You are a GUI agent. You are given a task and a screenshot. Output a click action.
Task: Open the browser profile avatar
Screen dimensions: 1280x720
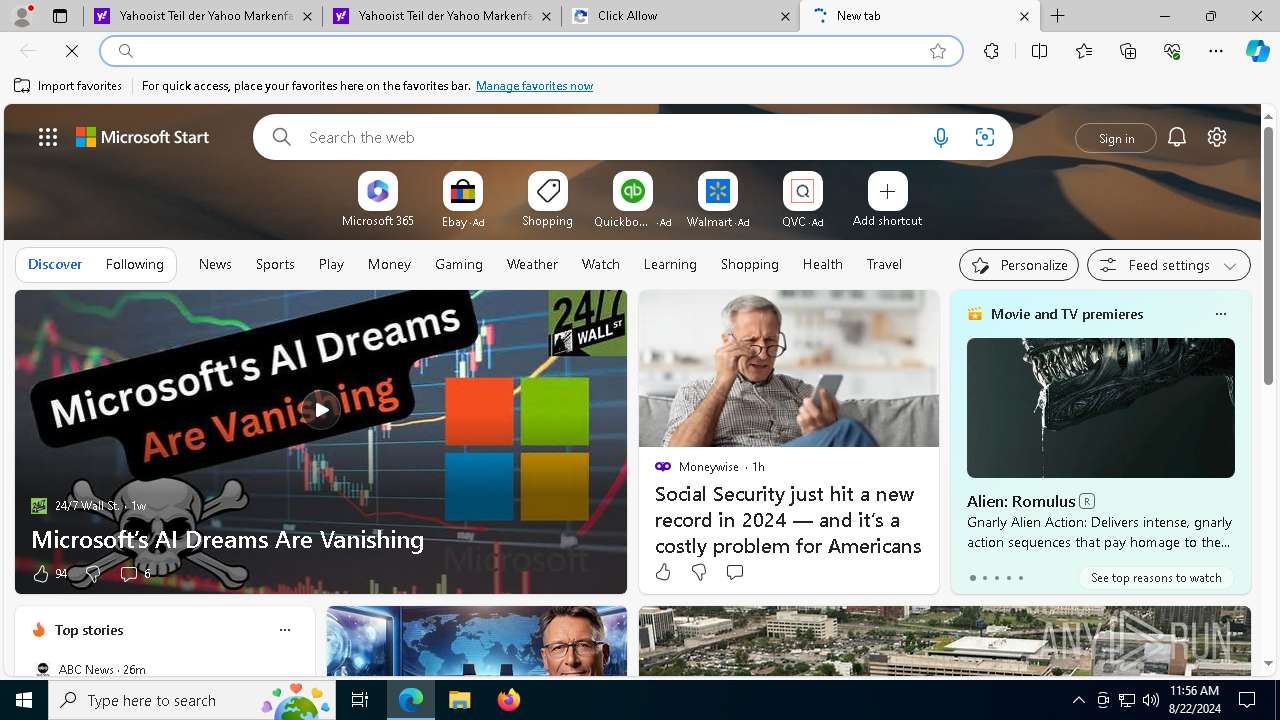[x=22, y=16]
